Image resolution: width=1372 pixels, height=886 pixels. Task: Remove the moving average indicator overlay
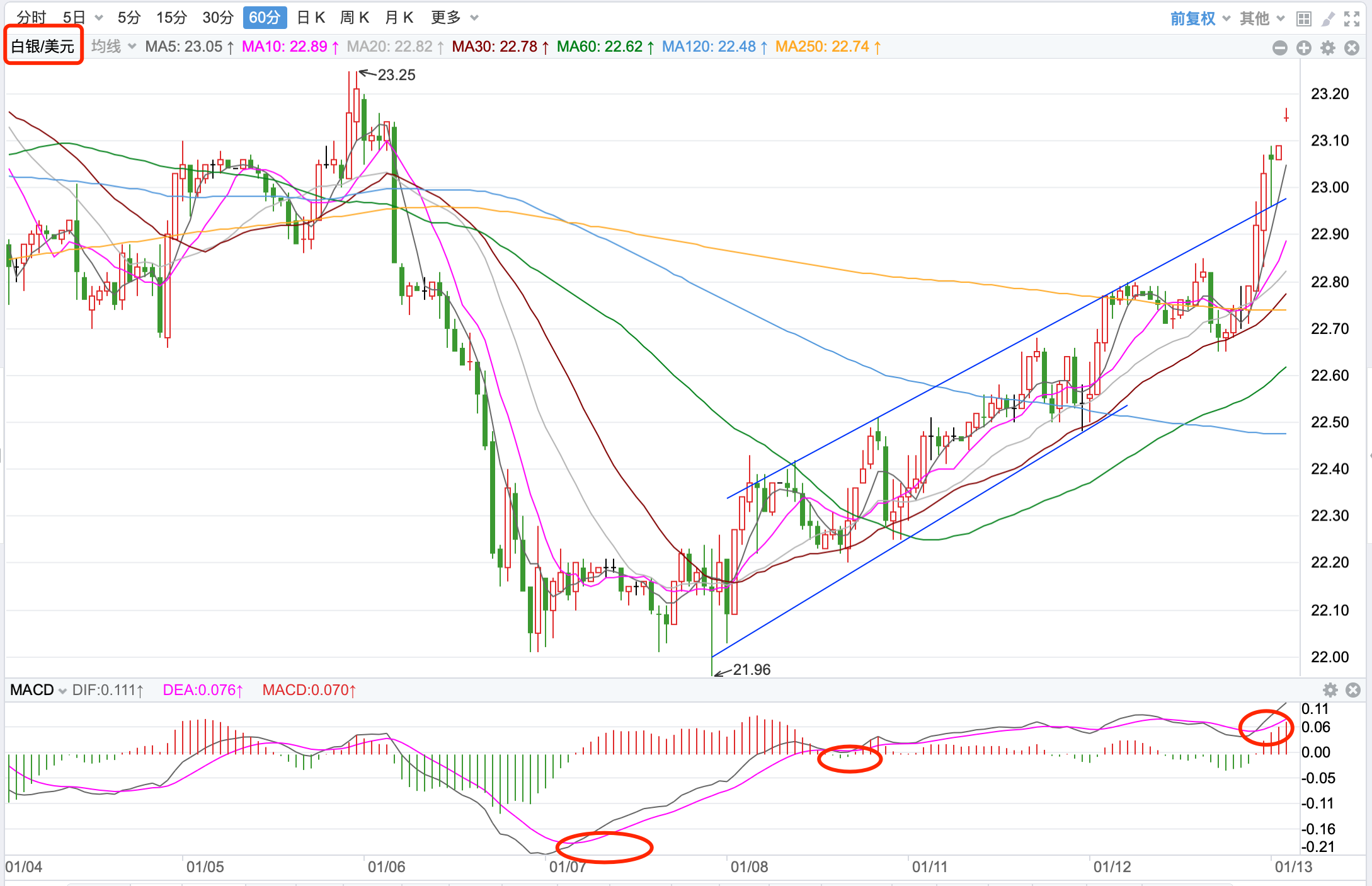coord(1351,48)
